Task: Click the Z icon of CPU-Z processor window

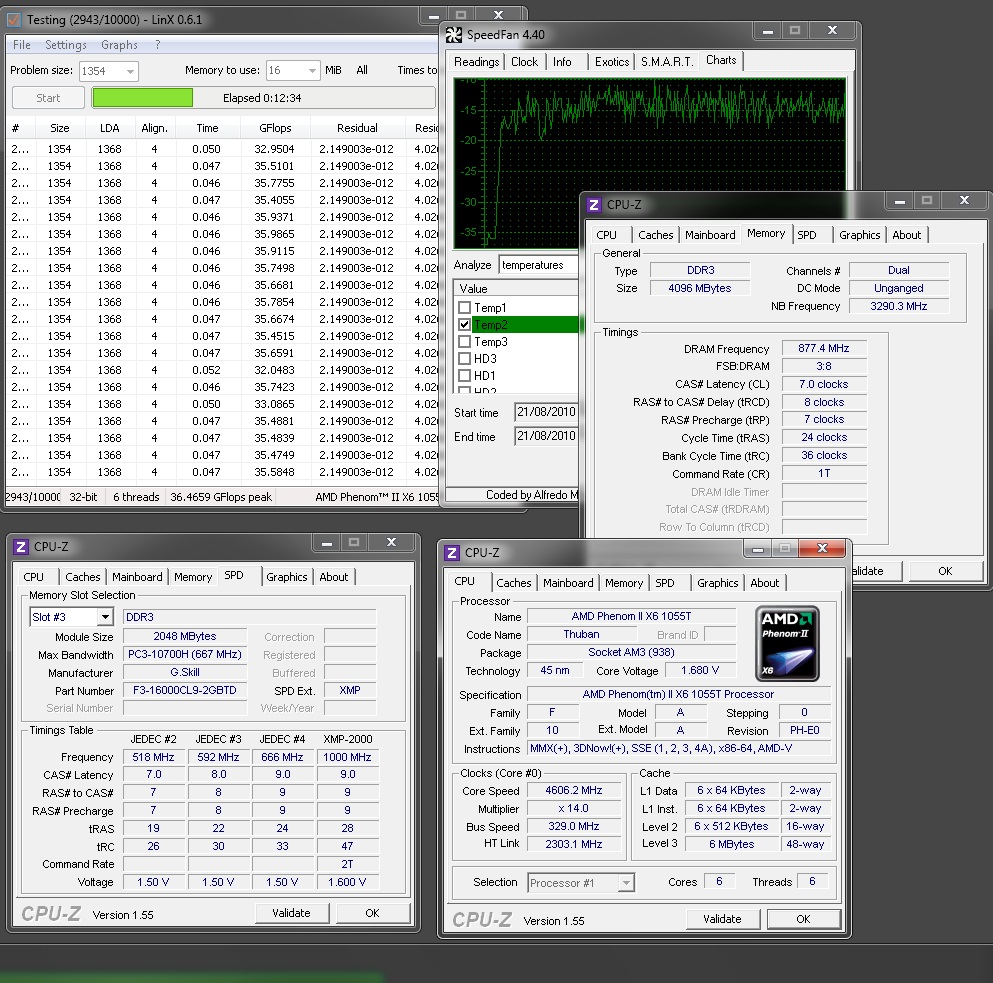Action: 452,553
